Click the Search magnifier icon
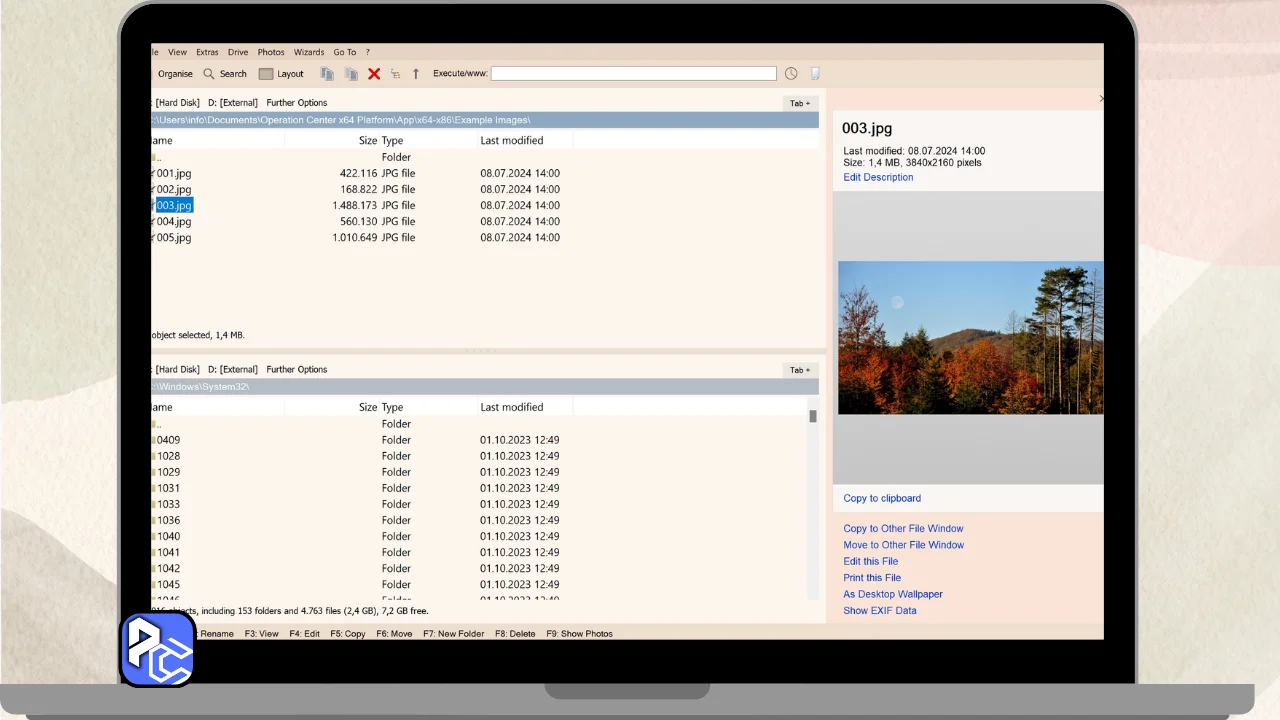 click(209, 74)
